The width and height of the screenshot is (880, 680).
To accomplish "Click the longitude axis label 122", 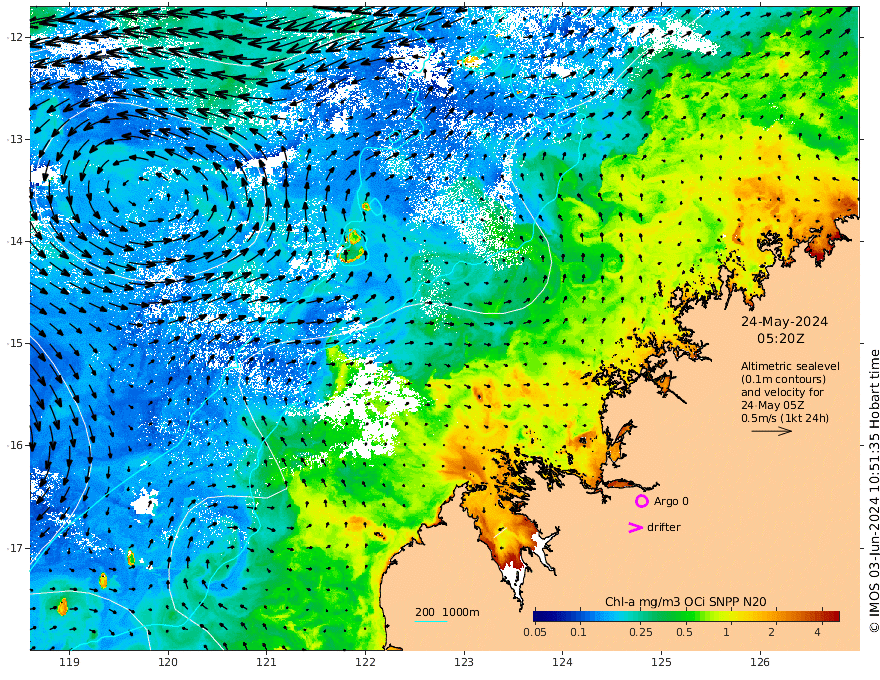I will tap(365, 663).
